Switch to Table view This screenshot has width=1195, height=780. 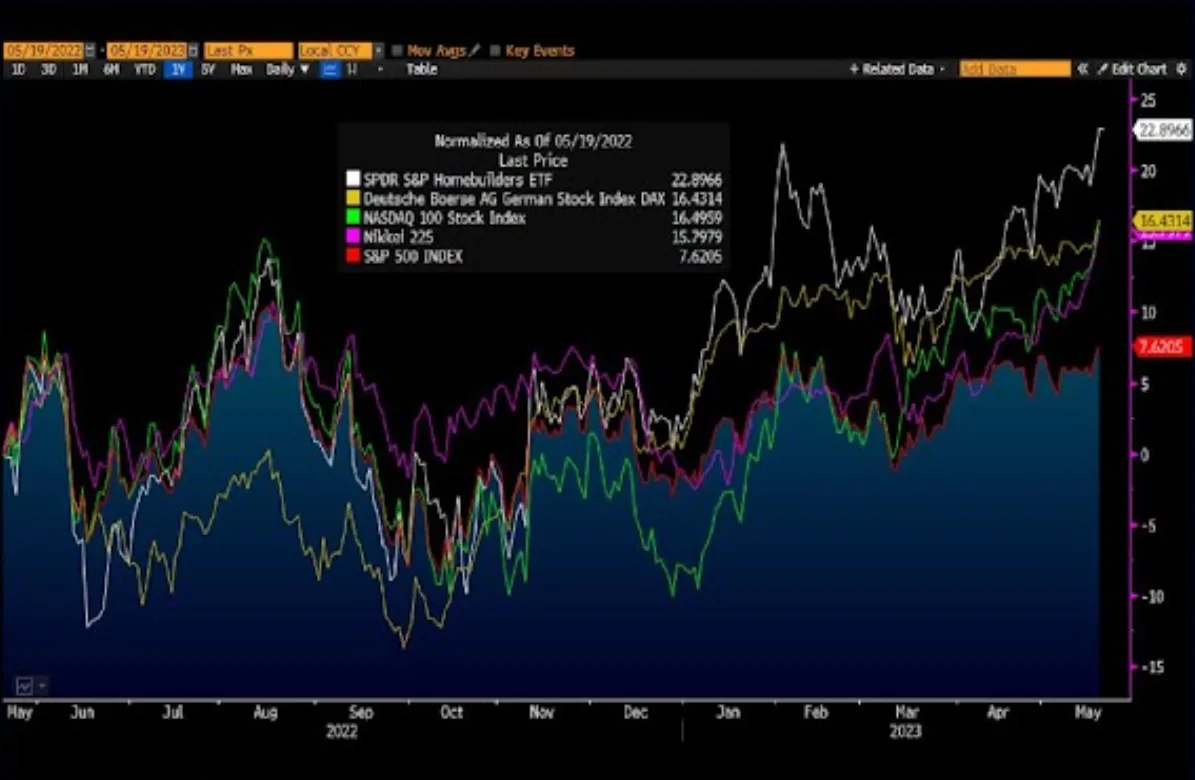[x=421, y=69]
